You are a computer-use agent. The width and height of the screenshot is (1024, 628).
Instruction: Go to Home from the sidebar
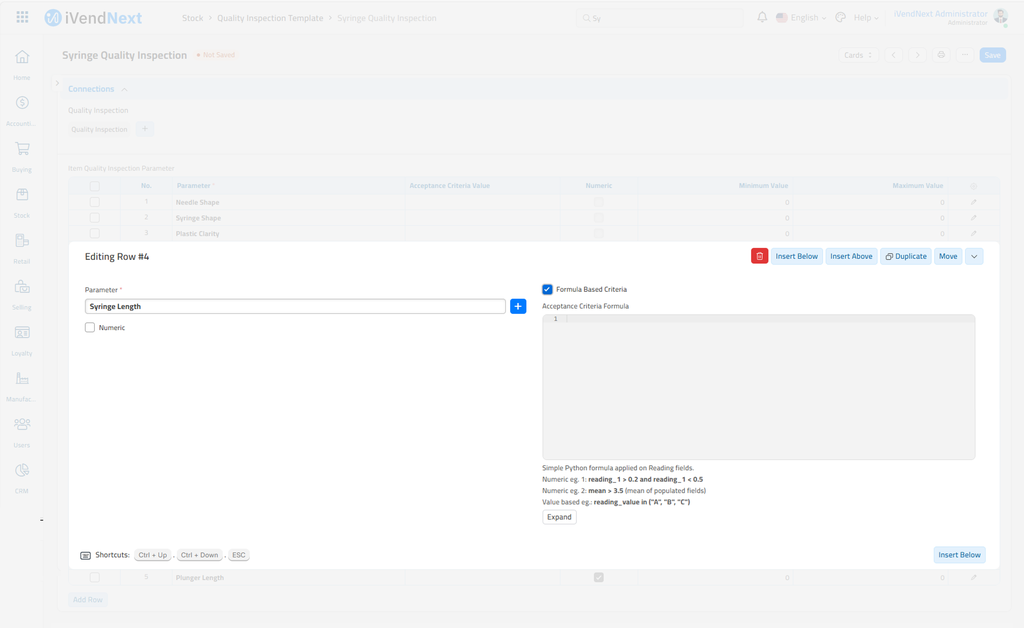[22, 62]
